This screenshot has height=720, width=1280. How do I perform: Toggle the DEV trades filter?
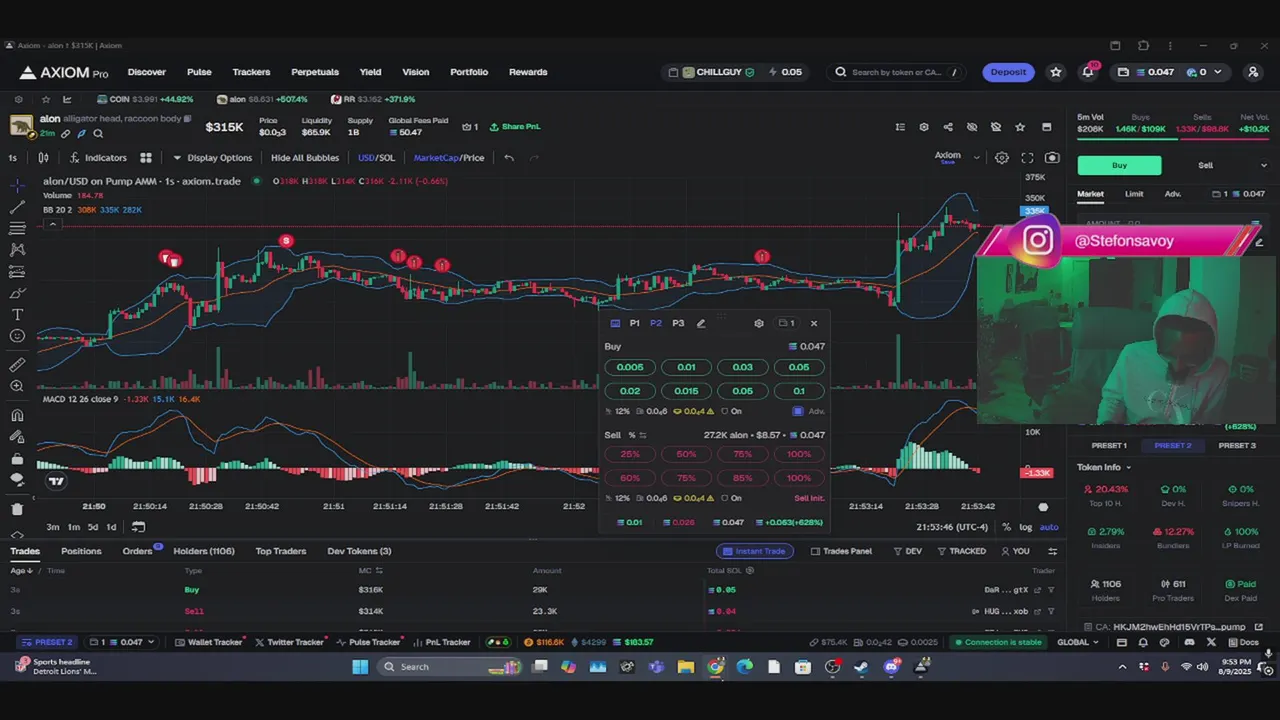(908, 551)
